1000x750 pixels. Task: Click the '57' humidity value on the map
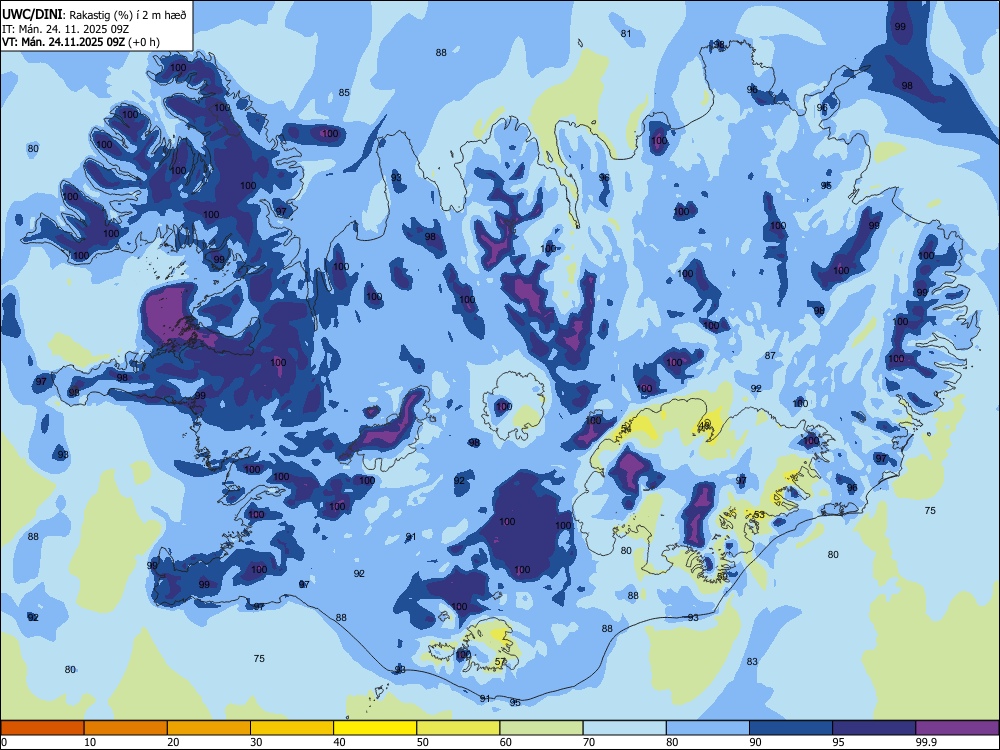[x=501, y=662]
